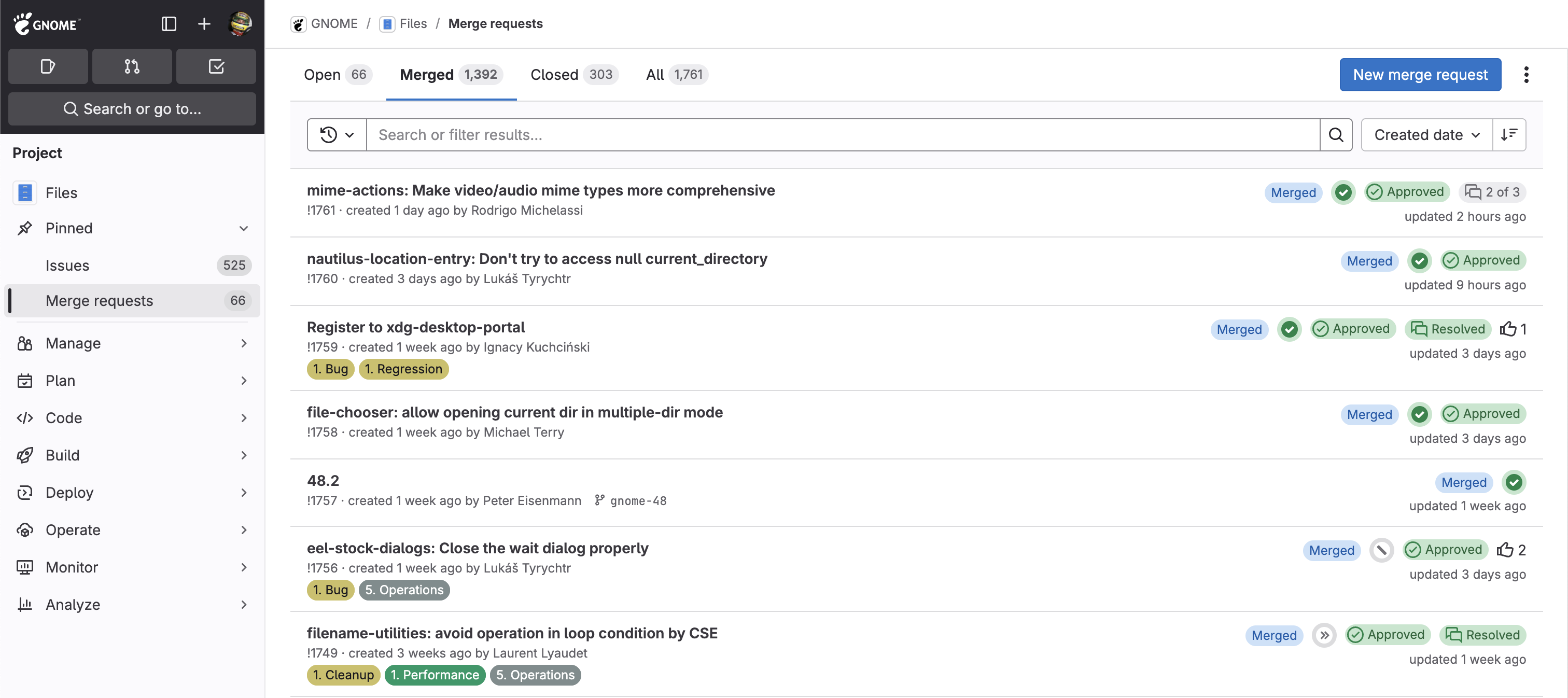
Task: Toggle sort direction icon
Action: [1509, 134]
